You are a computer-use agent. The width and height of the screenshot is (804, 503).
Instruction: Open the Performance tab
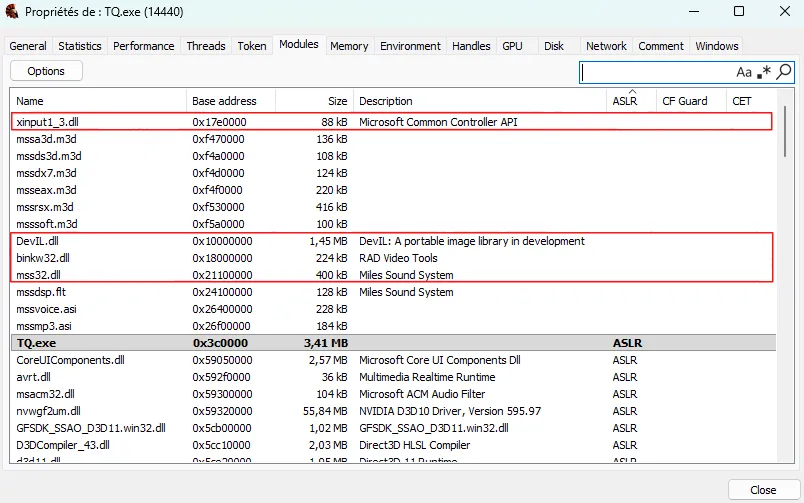144,46
